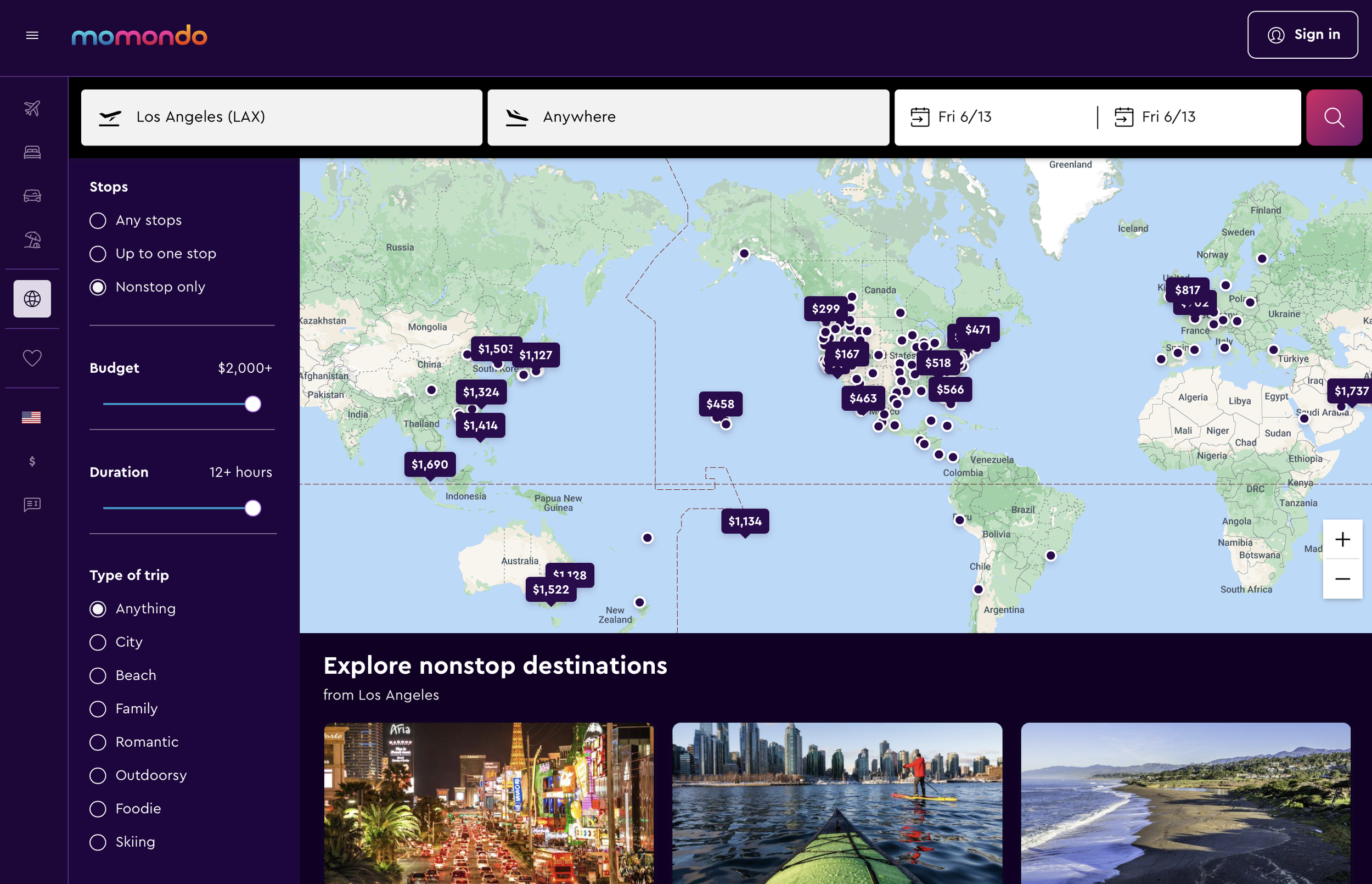Click the momondo logo
This screenshot has height=884, width=1372.
click(139, 36)
